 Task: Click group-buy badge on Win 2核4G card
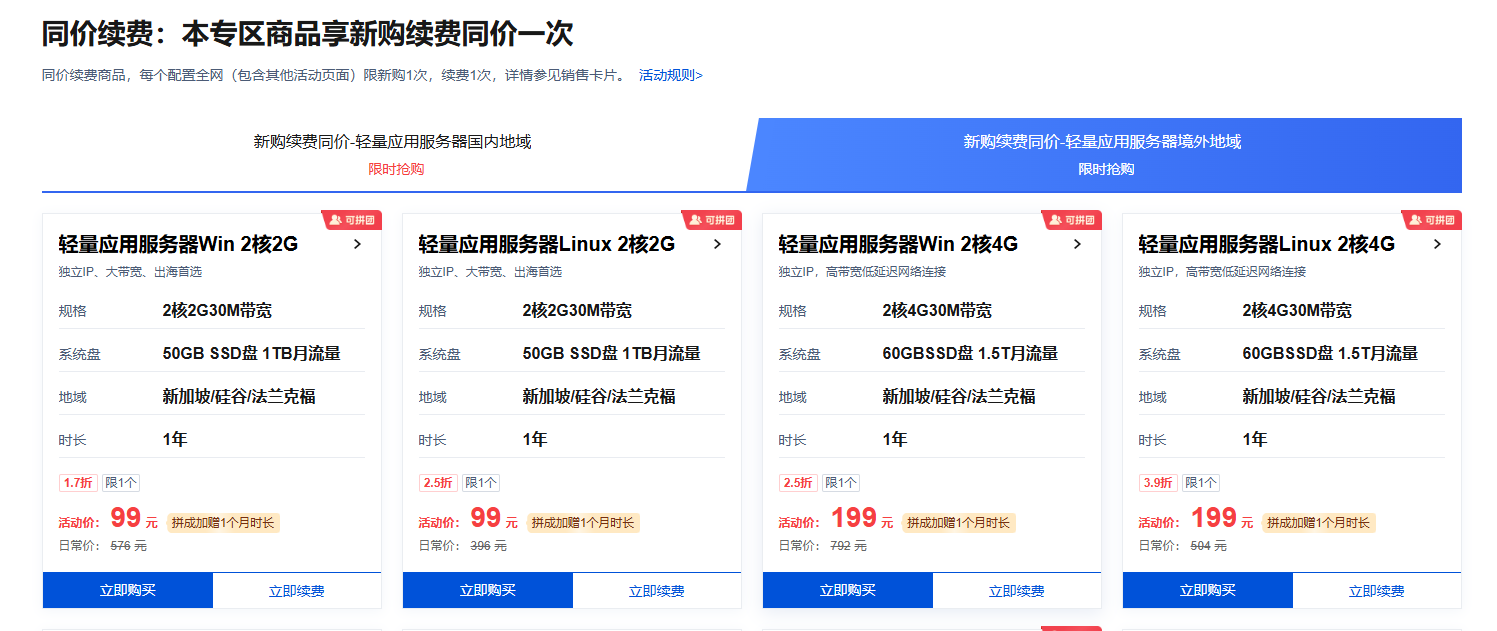click(1071, 220)
